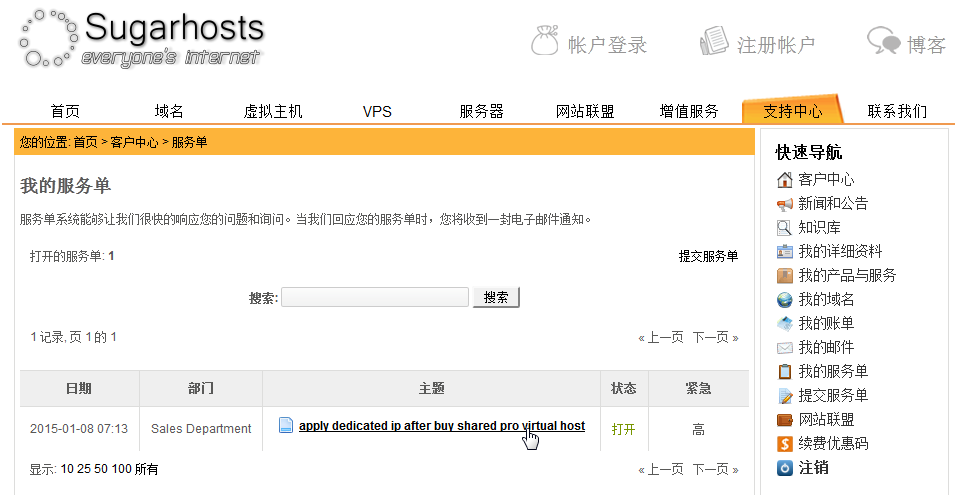Open 我的账单 in quick navigation

pos(826,323)
